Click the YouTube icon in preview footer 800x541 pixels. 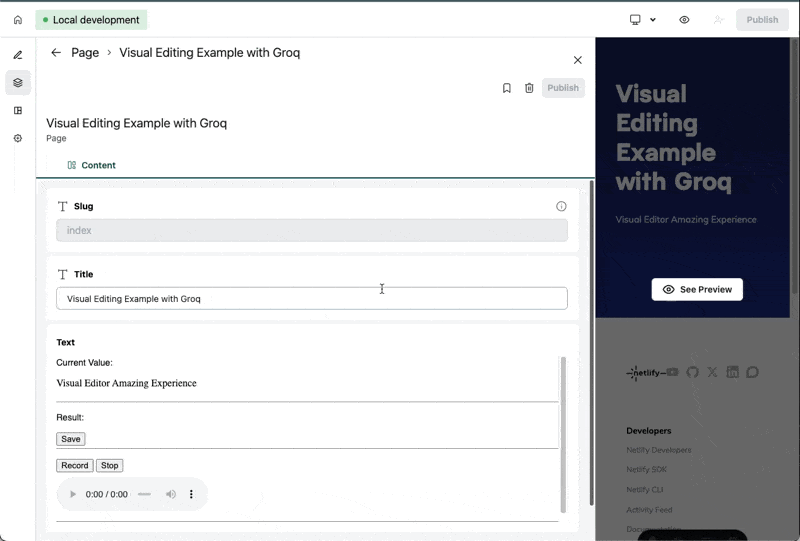click(673, 372)
